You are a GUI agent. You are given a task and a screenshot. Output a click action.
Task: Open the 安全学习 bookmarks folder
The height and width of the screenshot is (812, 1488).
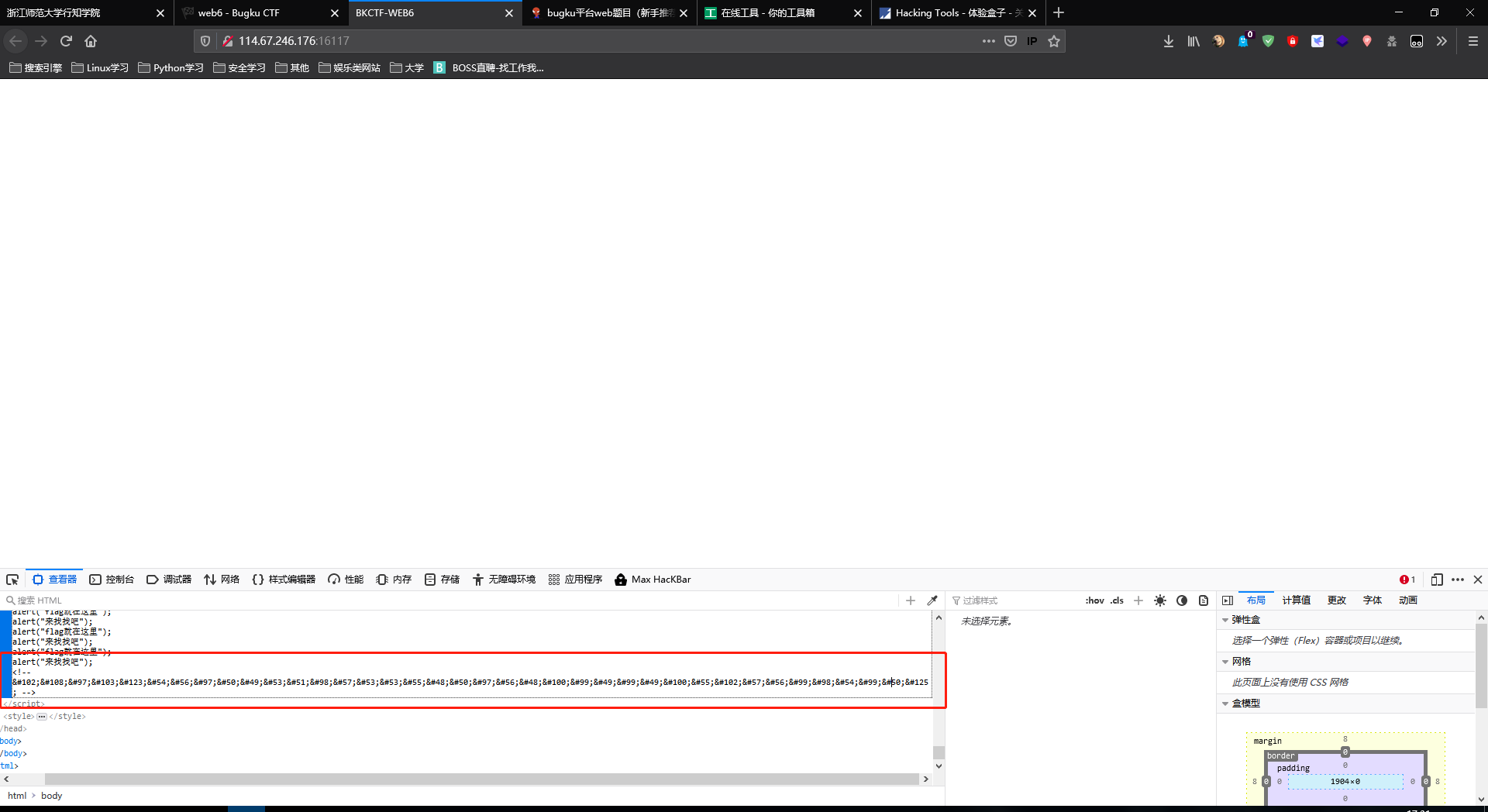(x=239, y=68)
